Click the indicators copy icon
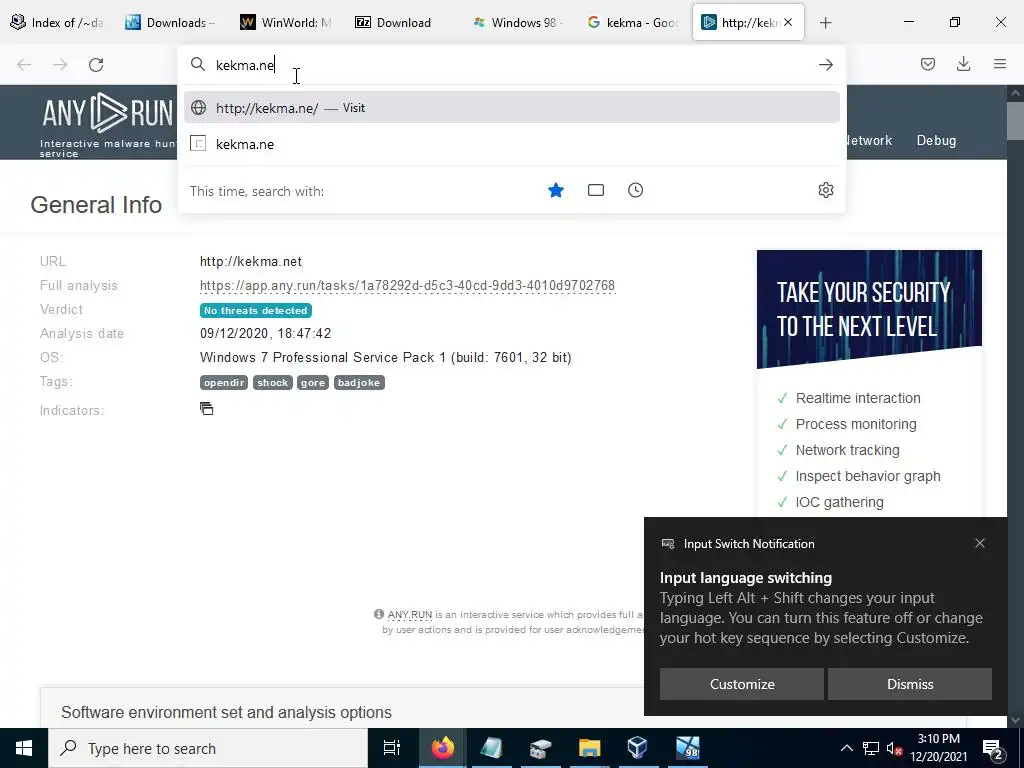 tap(206, 409)
